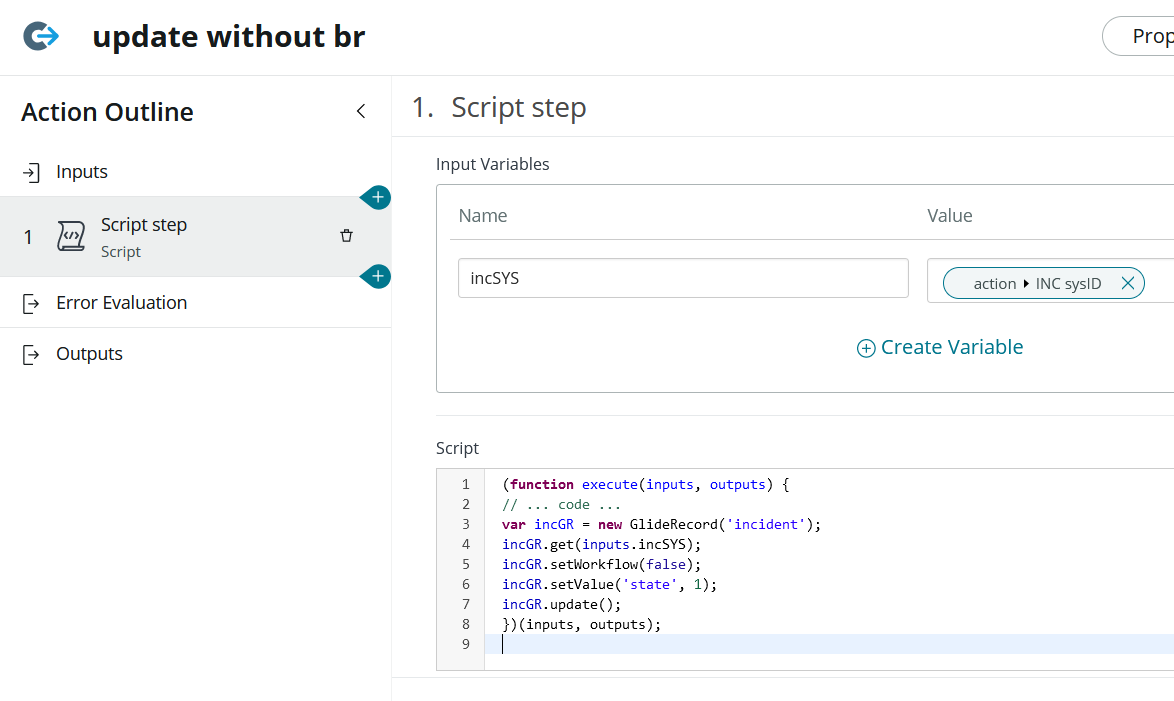Click the incSYS name input field
Screen dimensions: 1174x701
683,278
